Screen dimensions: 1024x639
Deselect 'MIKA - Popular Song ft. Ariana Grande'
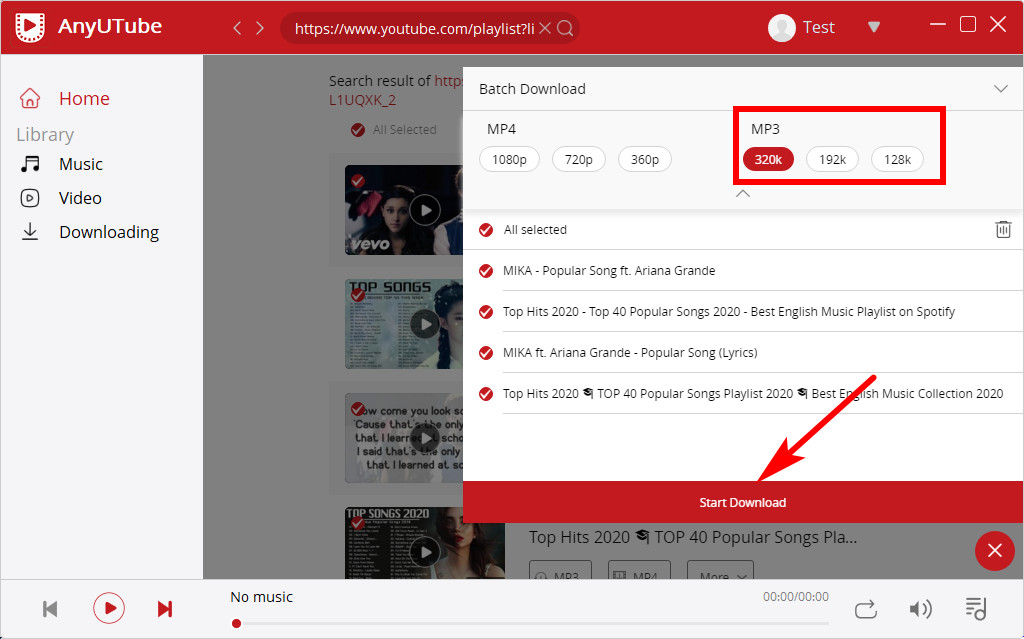point(486,271)
